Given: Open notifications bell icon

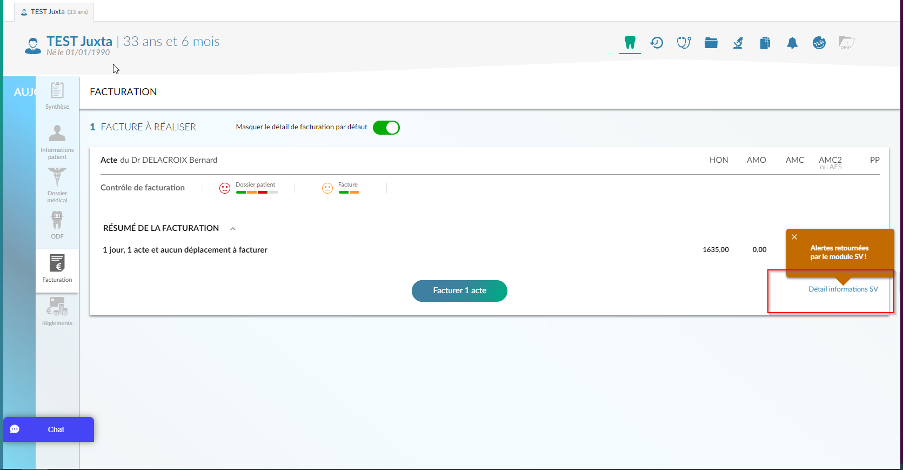Looking at the screenshot, I should pyautogui.click(x=792, y=43).
